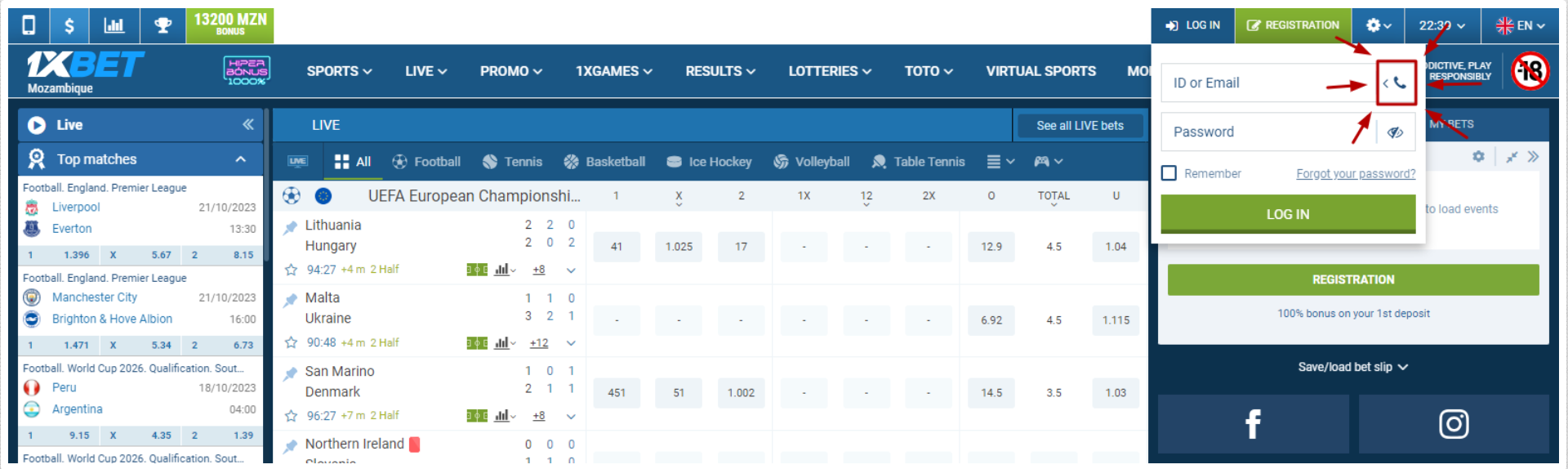Favorite the Malta vs Ukraine match star
Viewport: 1568px width, 469px height.
click(291, 342)
